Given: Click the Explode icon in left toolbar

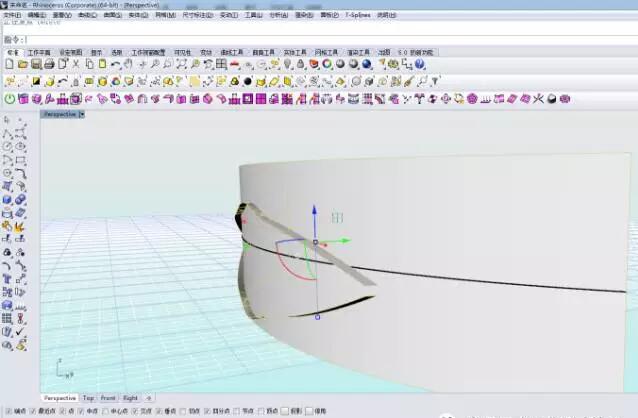Looking at the screenshot, I should (x=20, y=226).
